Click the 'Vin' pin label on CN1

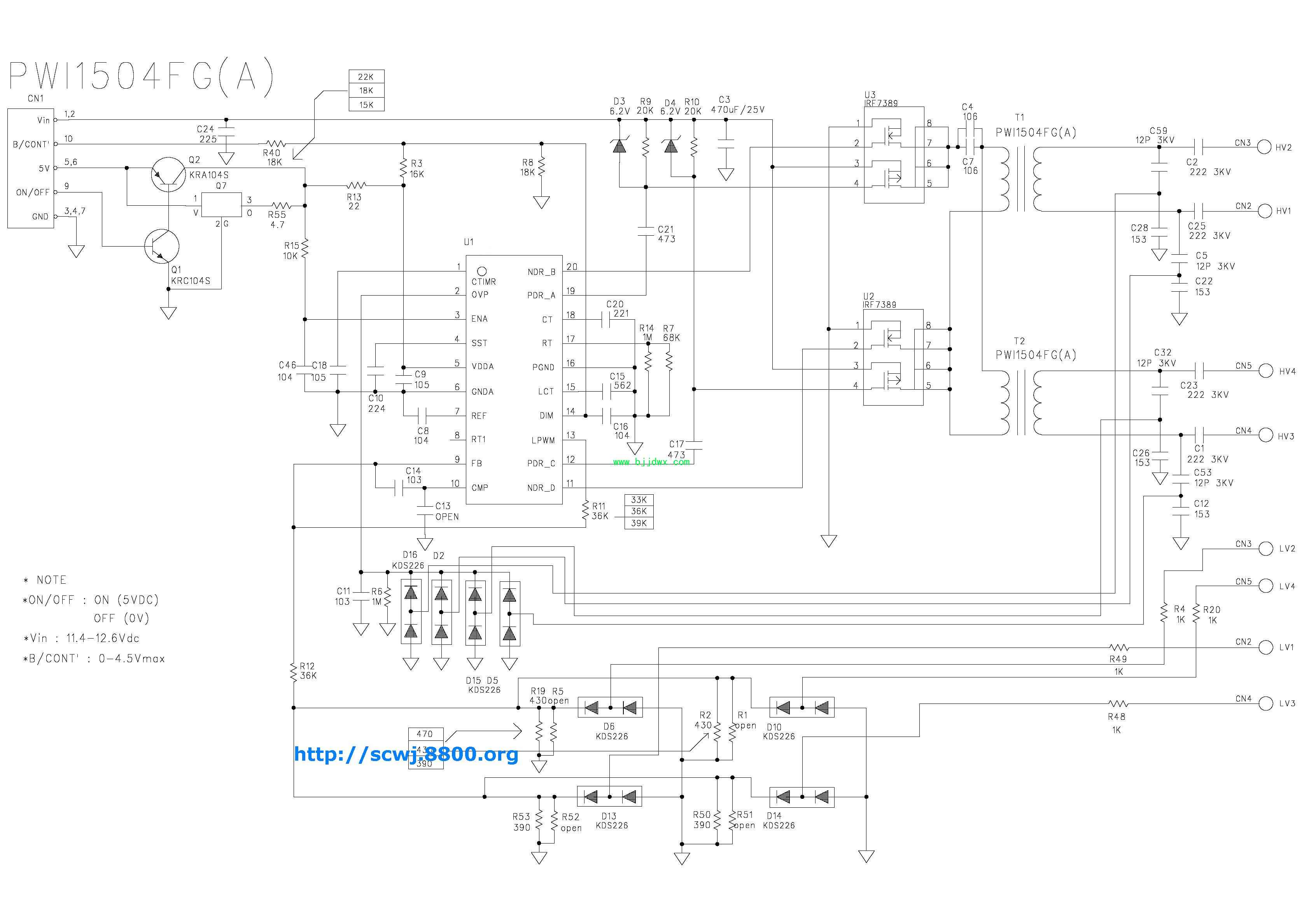click(43, 120)
